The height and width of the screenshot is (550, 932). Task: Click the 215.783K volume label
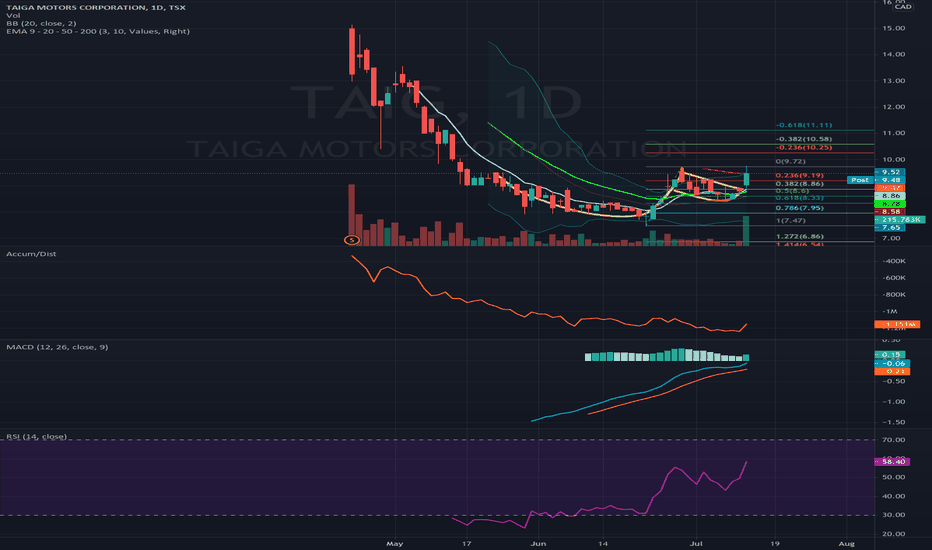900,219
